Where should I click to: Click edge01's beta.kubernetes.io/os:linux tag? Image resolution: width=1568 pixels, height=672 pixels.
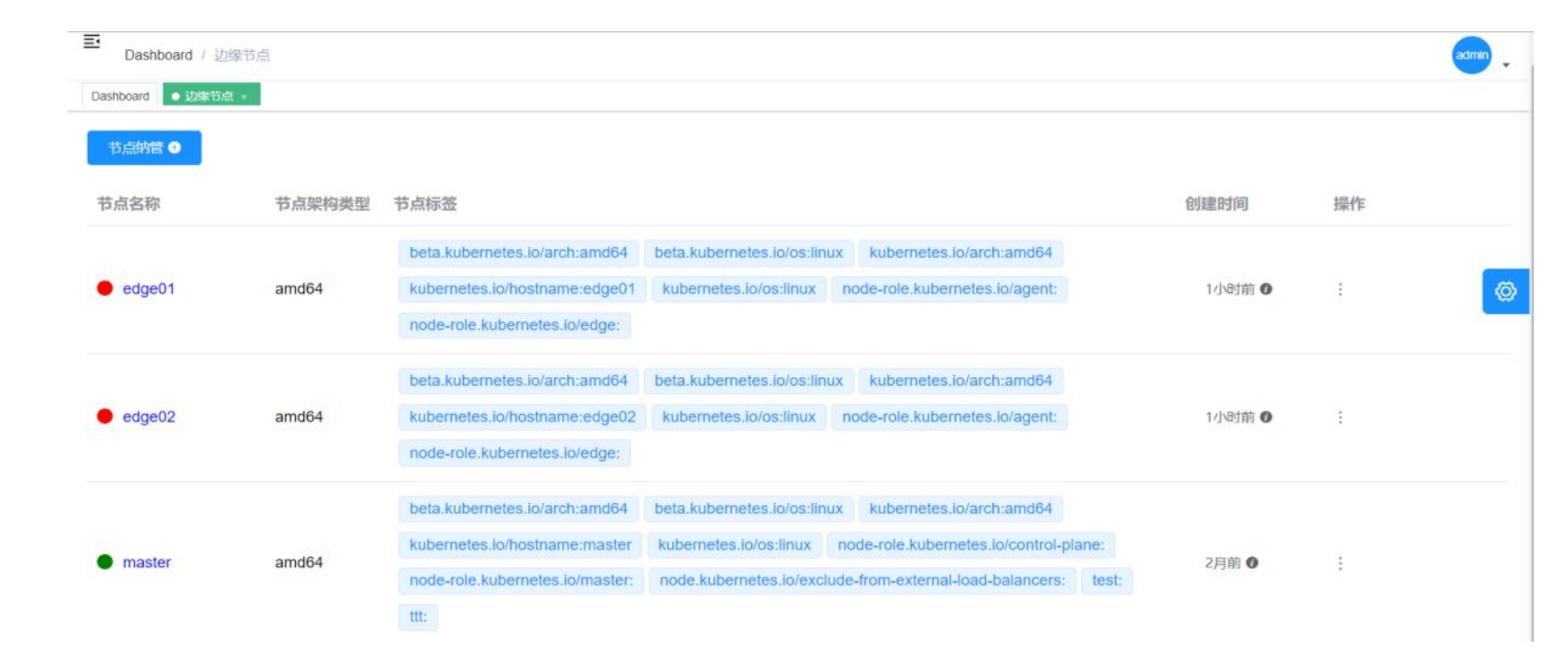[x=749, y=252]
